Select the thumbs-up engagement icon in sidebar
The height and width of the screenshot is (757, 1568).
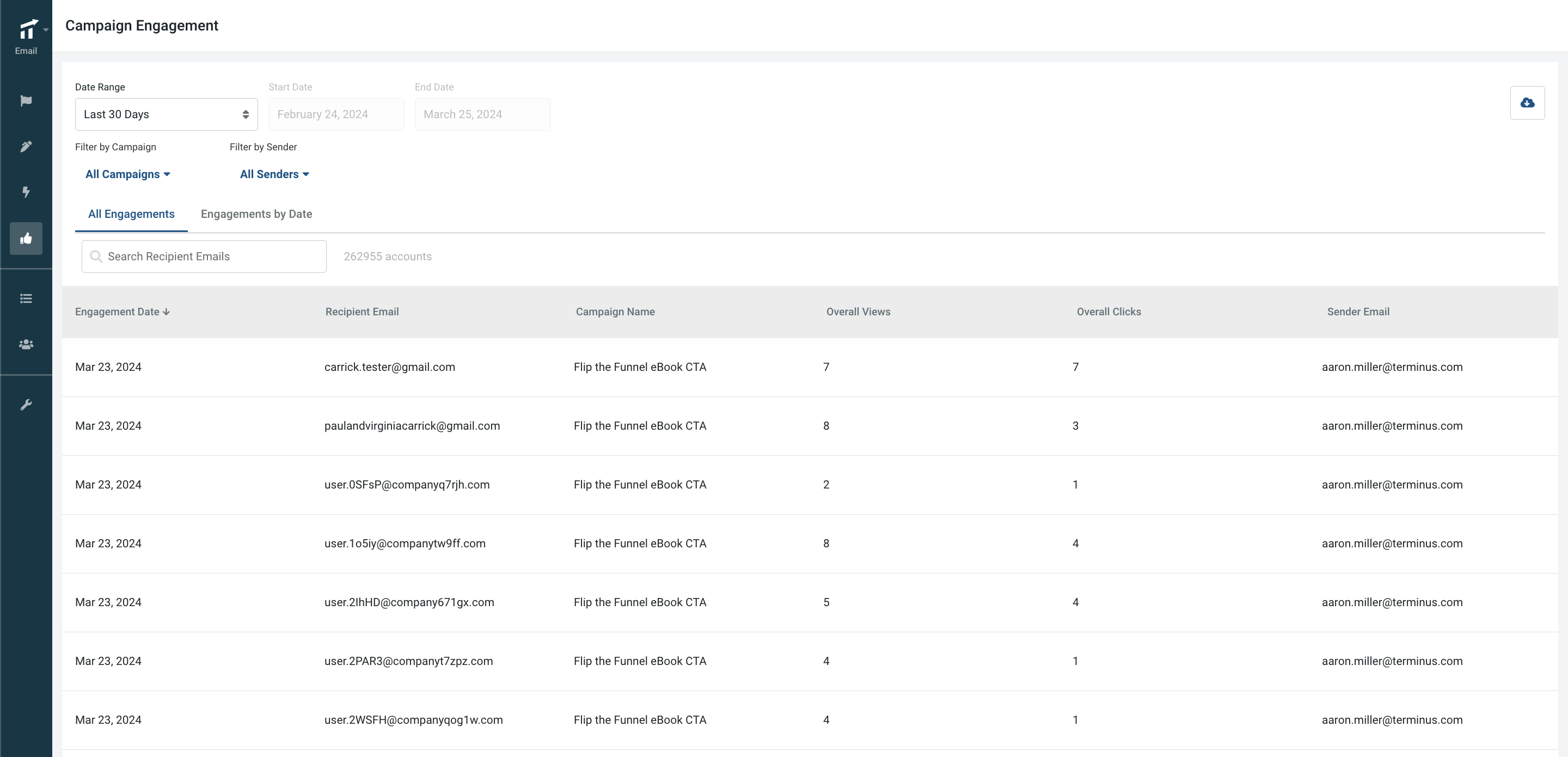point(26,238)
